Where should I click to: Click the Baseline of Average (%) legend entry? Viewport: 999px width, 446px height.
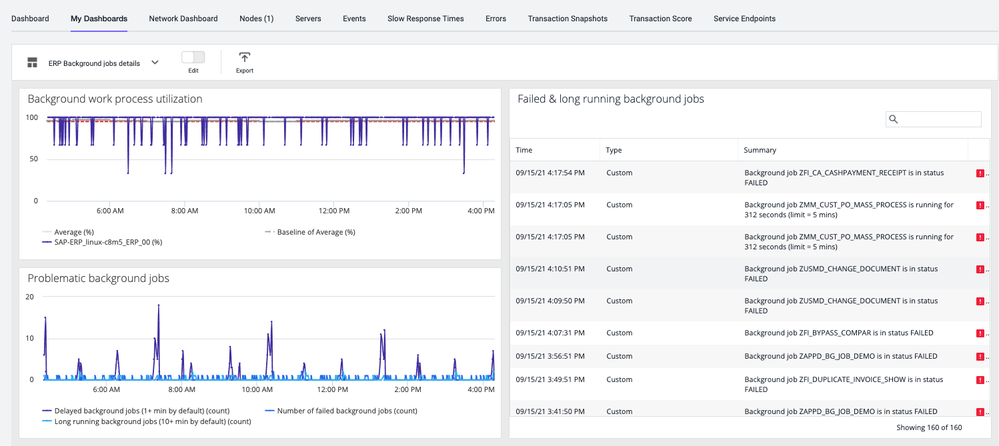[311, 232]
